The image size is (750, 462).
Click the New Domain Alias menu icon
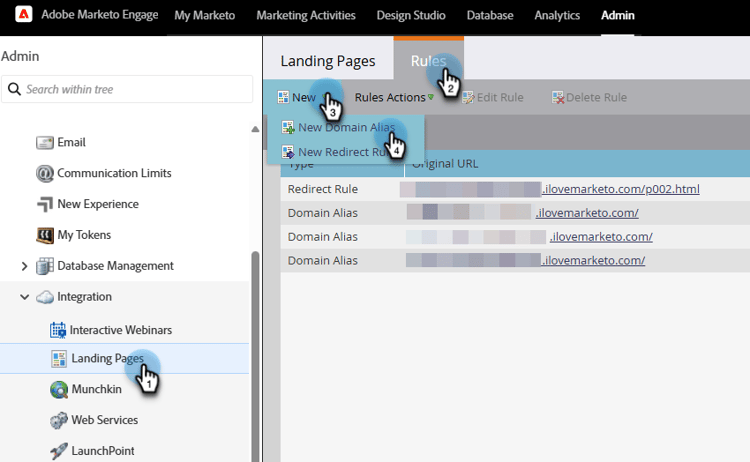(288, 127)
